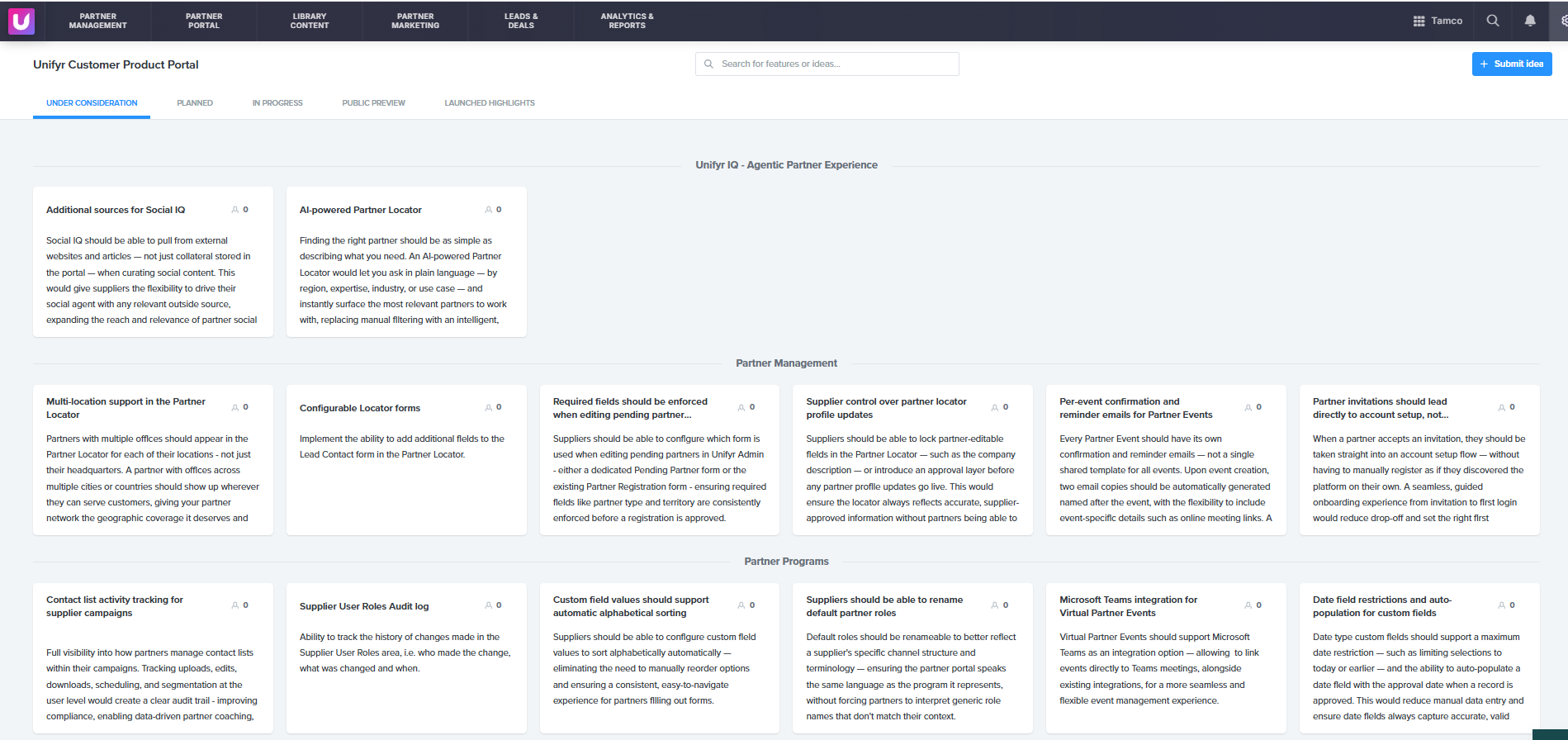Vote on Multi-location support in Partner Locator
The image size is (1568, 740).
tap(240, 407)
